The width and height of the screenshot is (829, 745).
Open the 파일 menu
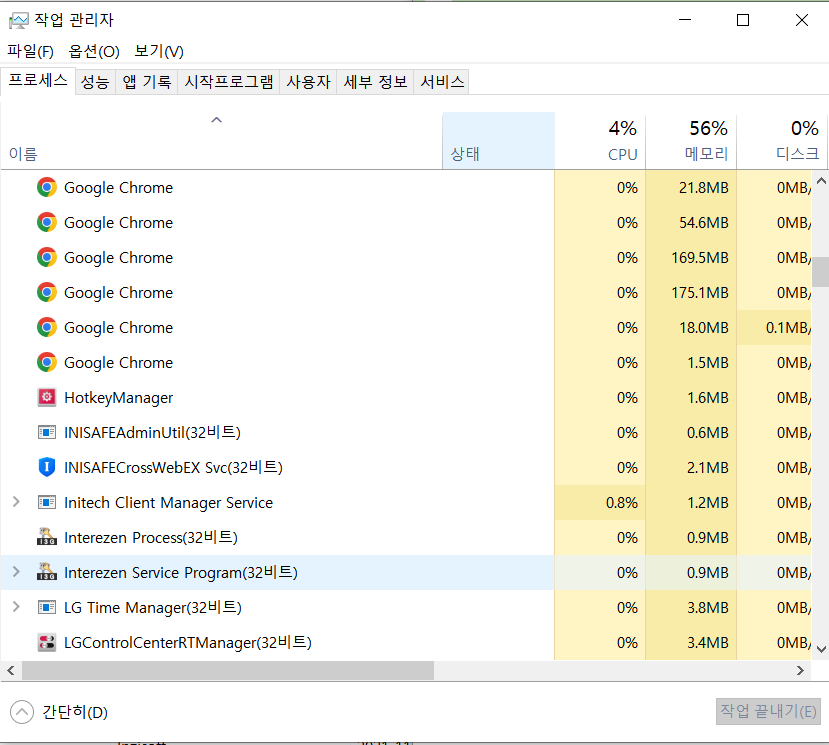pos(30,51)
